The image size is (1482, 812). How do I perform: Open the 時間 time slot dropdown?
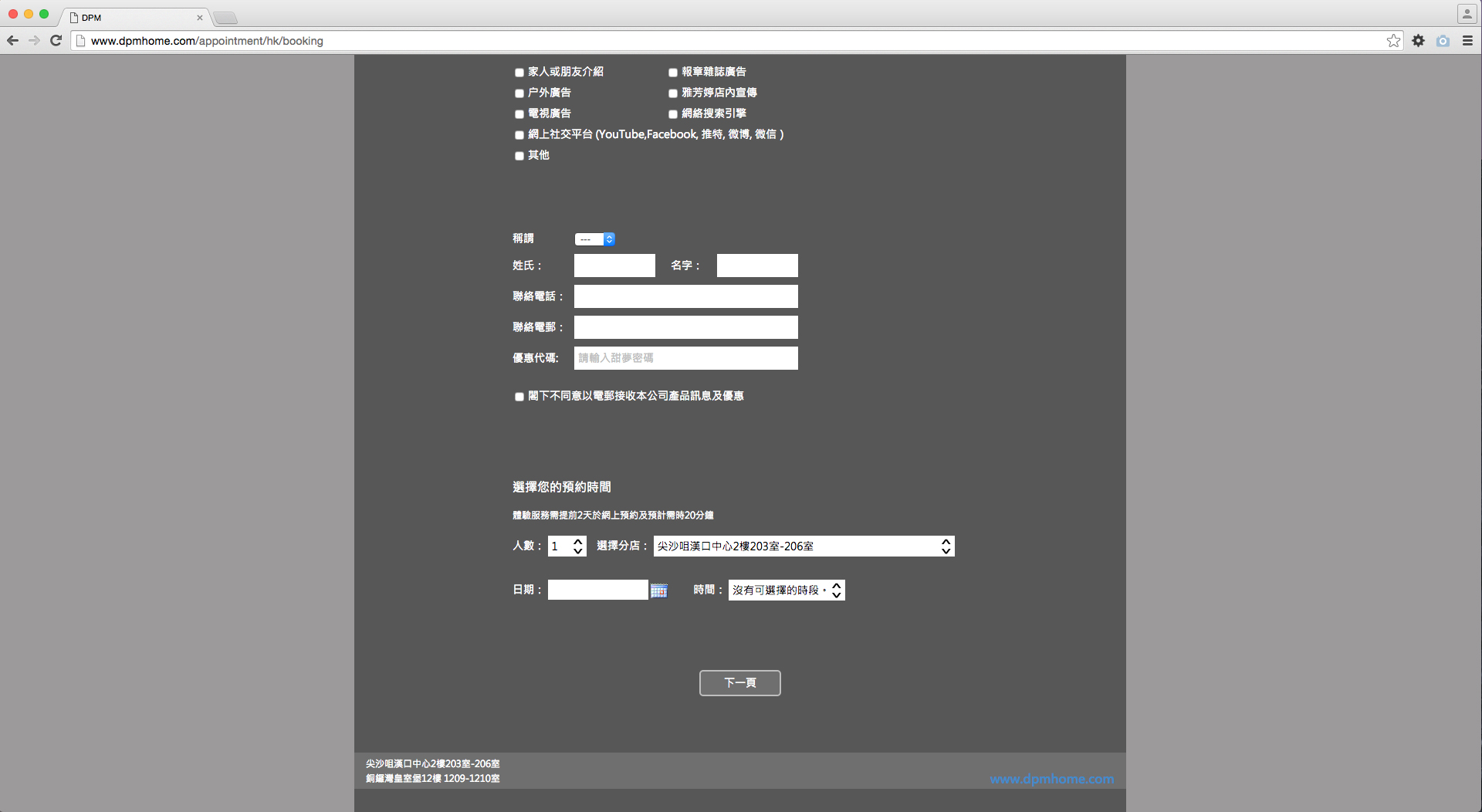point(786,590)
